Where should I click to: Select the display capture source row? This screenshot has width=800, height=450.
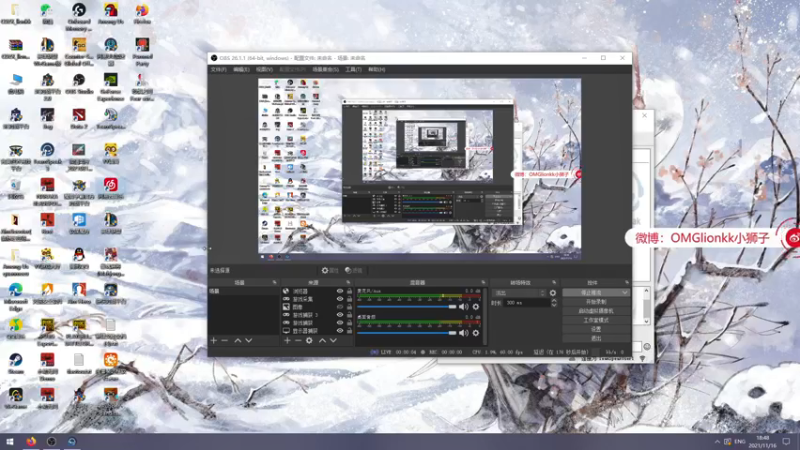(x=316, y=331)
